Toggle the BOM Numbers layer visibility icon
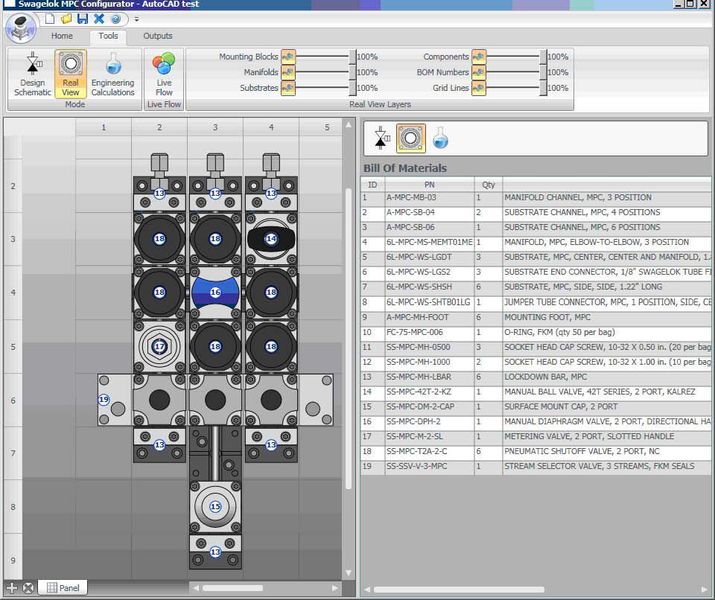The height and width of the screenshot is (600, 715). [478, 72]
